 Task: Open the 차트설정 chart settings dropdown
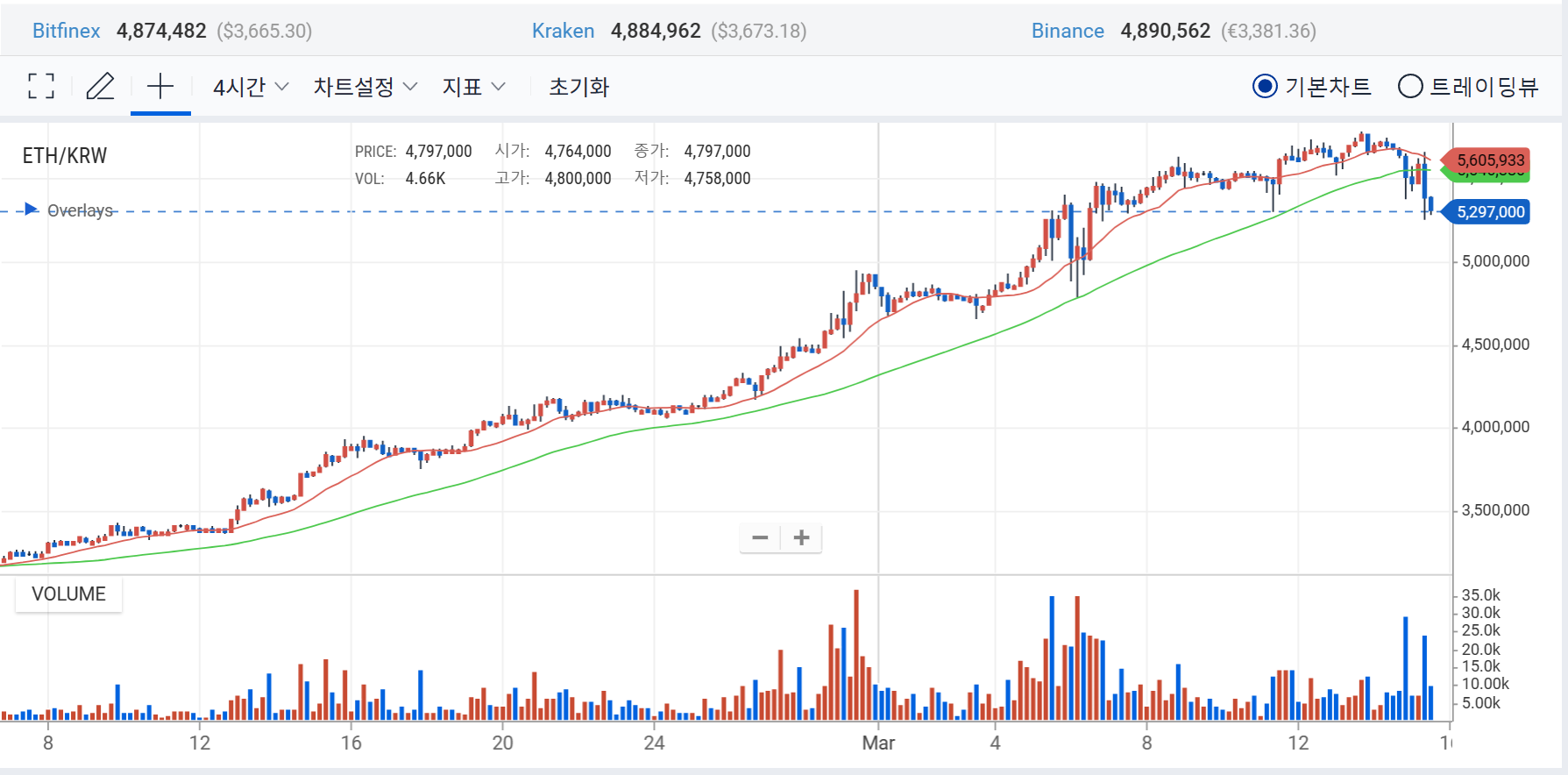click(x=365, y=87)
